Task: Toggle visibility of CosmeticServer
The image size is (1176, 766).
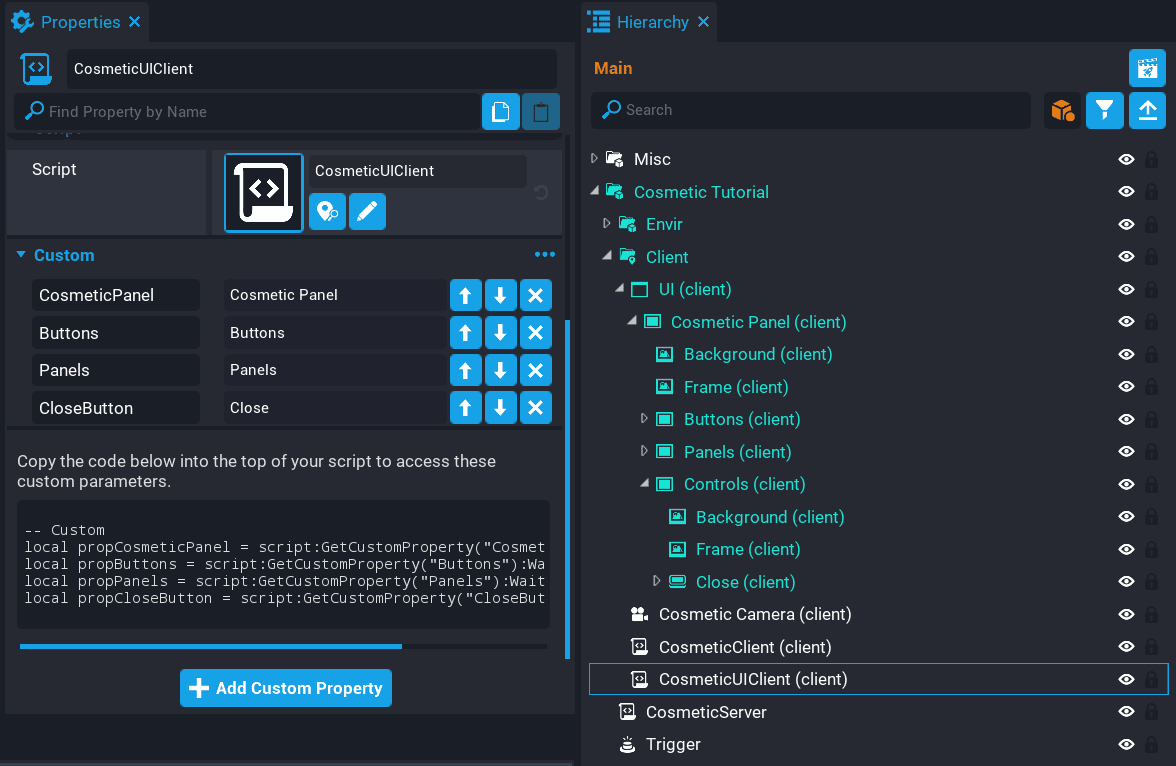Action: (x=1126, y=711)
